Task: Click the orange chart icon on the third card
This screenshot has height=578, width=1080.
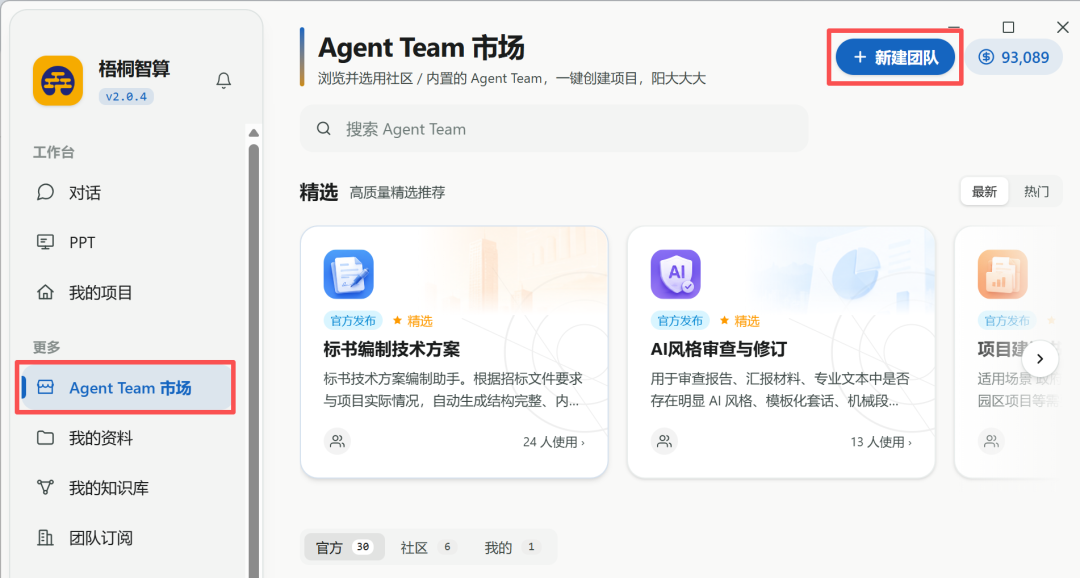Action: (x=1003, y=274)
